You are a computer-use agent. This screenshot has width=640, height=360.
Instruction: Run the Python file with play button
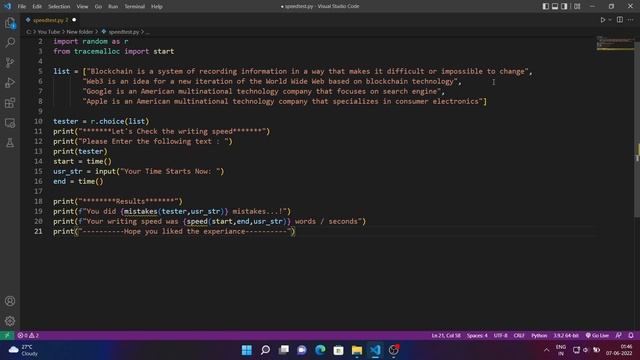[602, 20]
